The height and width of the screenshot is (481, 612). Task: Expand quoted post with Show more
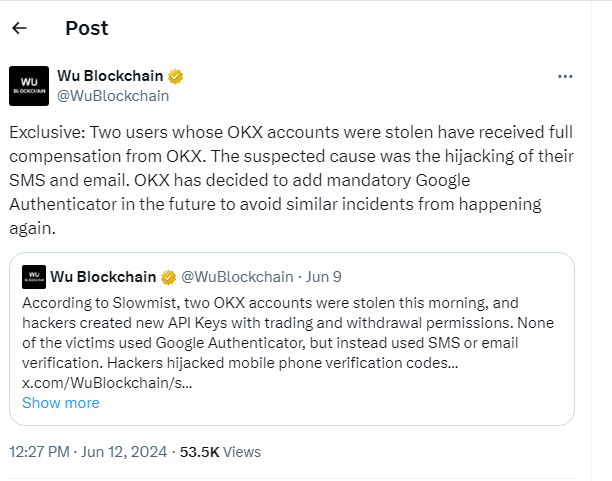(x=60, y=403)
